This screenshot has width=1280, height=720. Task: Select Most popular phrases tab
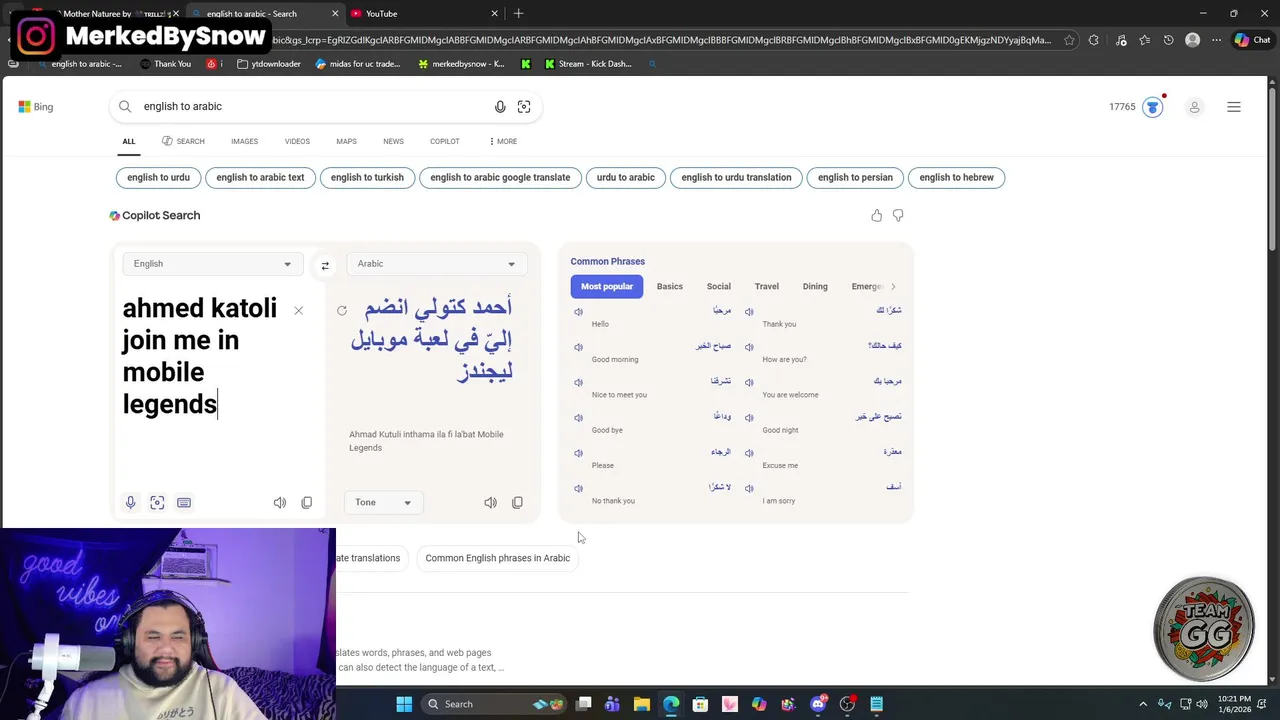pyautogui.click(x=607, y=286)
